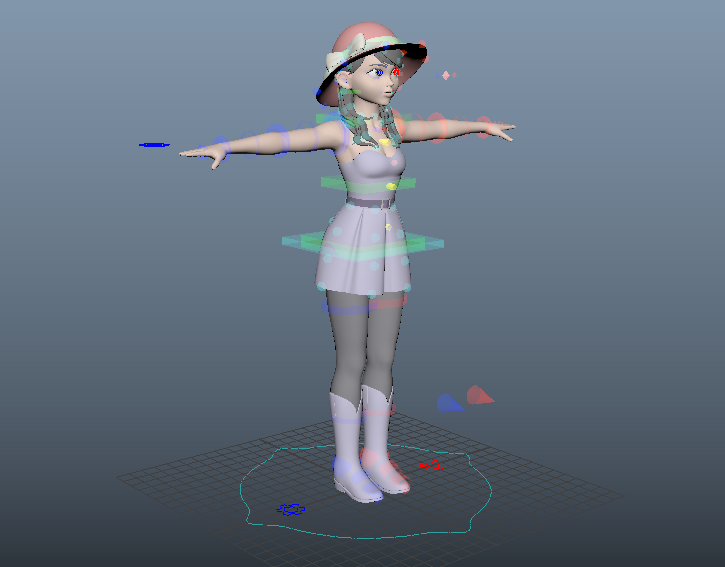Select the red cone knee pole-vector control
The width and height of the screenshot is (725, 567).
point(481,395)
